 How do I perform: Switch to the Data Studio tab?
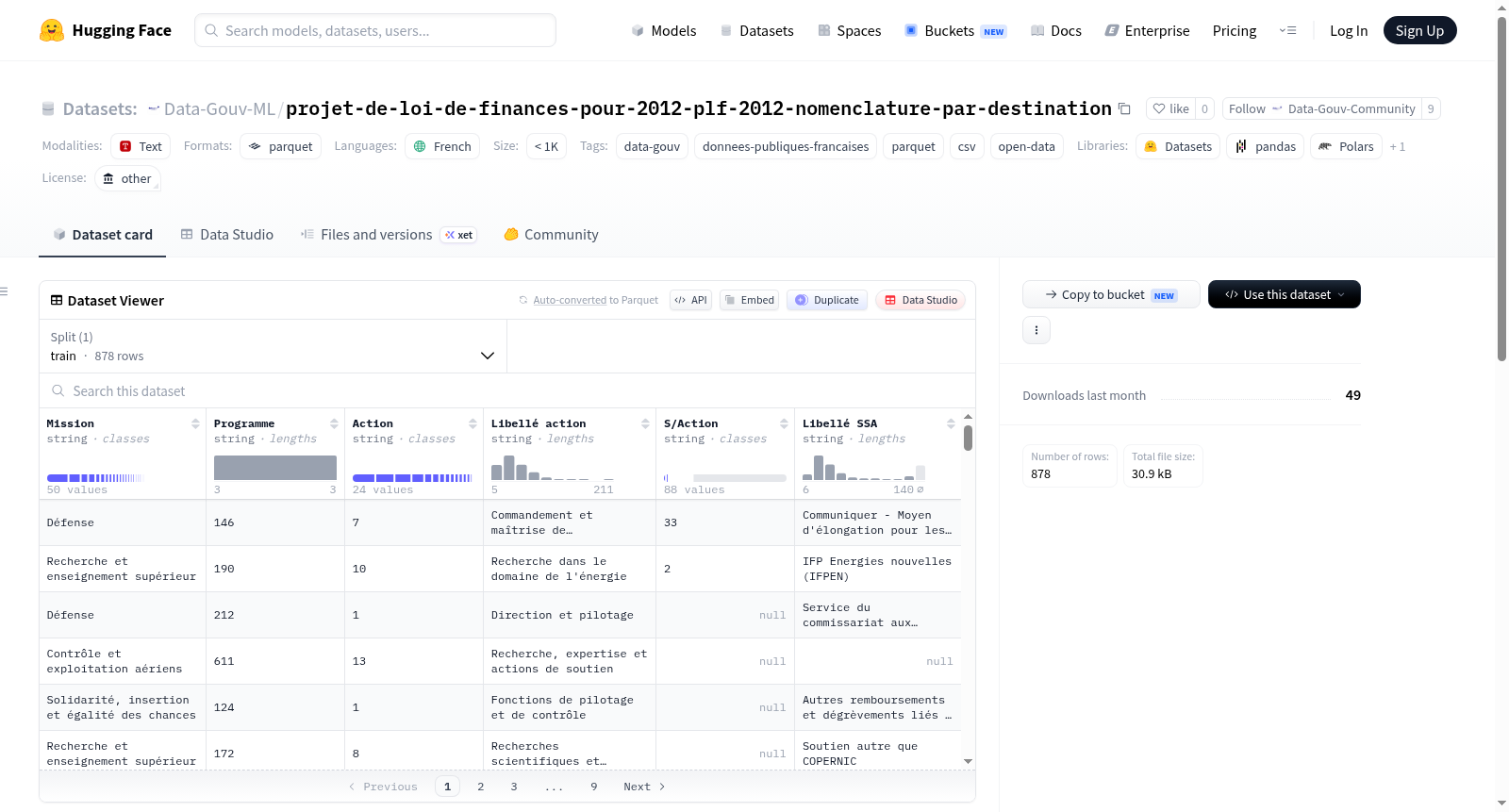(x=227, y=235)
